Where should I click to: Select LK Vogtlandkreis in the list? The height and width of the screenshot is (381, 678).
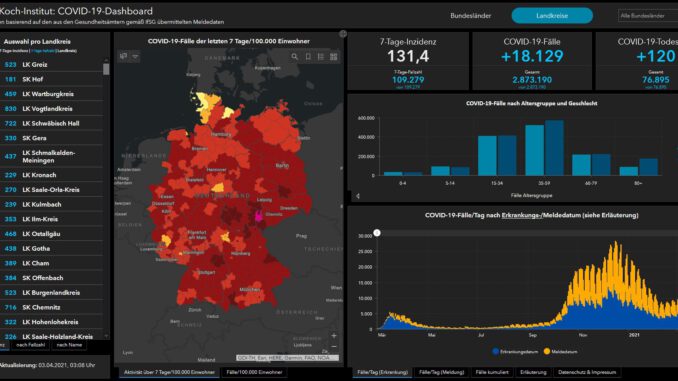(51, 109)
